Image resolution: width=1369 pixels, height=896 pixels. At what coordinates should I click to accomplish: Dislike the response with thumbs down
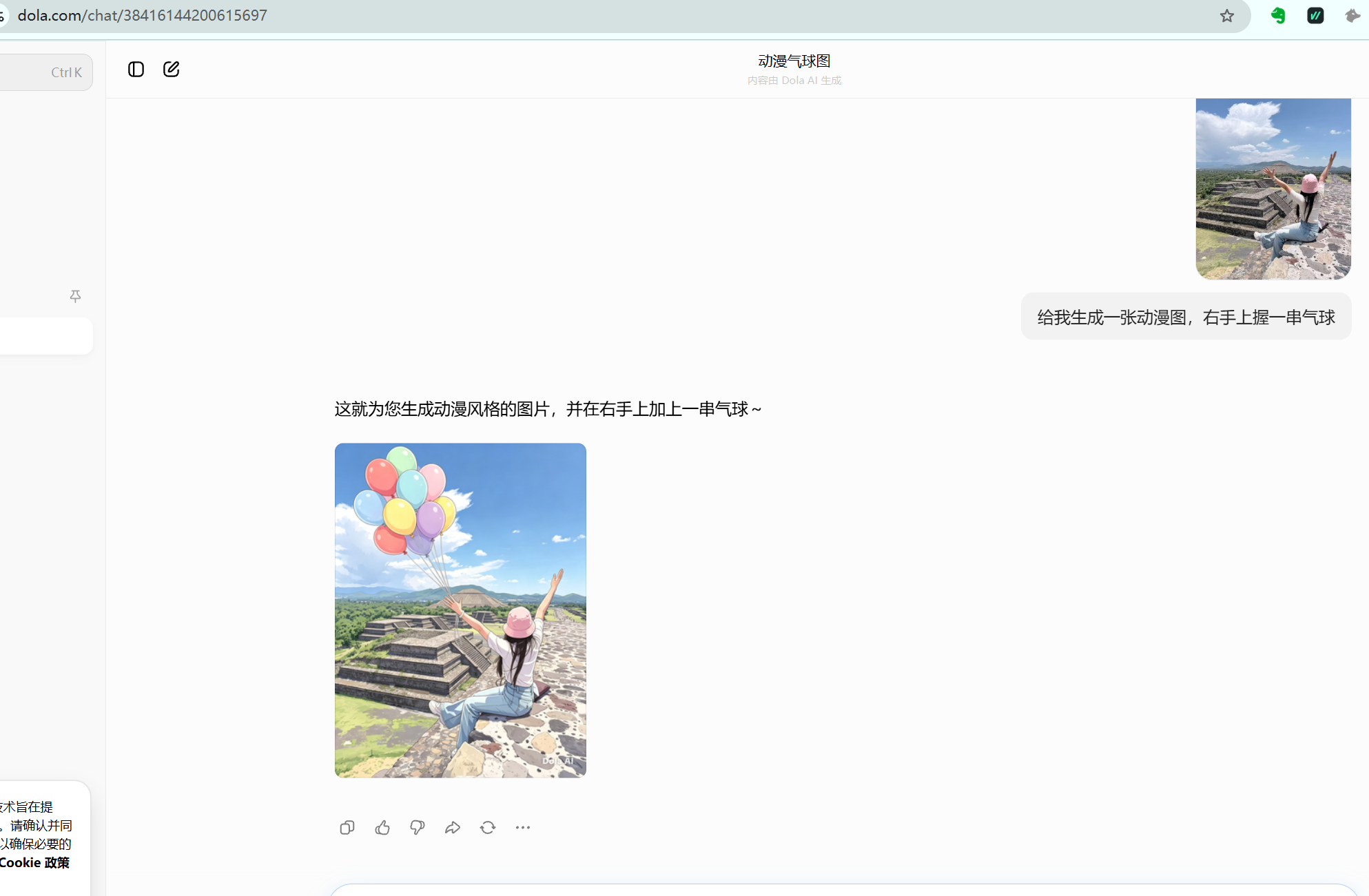[418, 827]
